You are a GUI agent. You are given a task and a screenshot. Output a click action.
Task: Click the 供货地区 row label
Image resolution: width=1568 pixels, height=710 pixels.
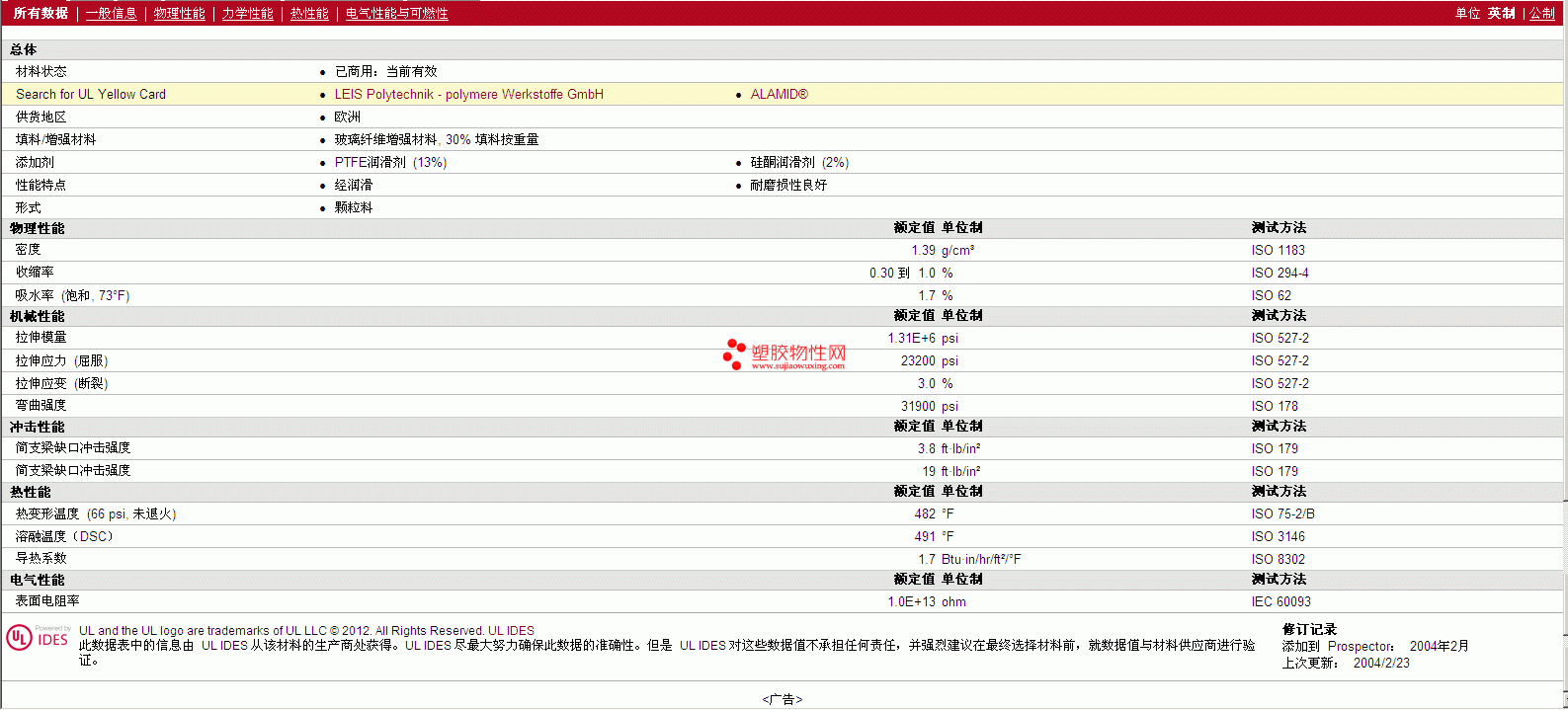coord(41,117)
